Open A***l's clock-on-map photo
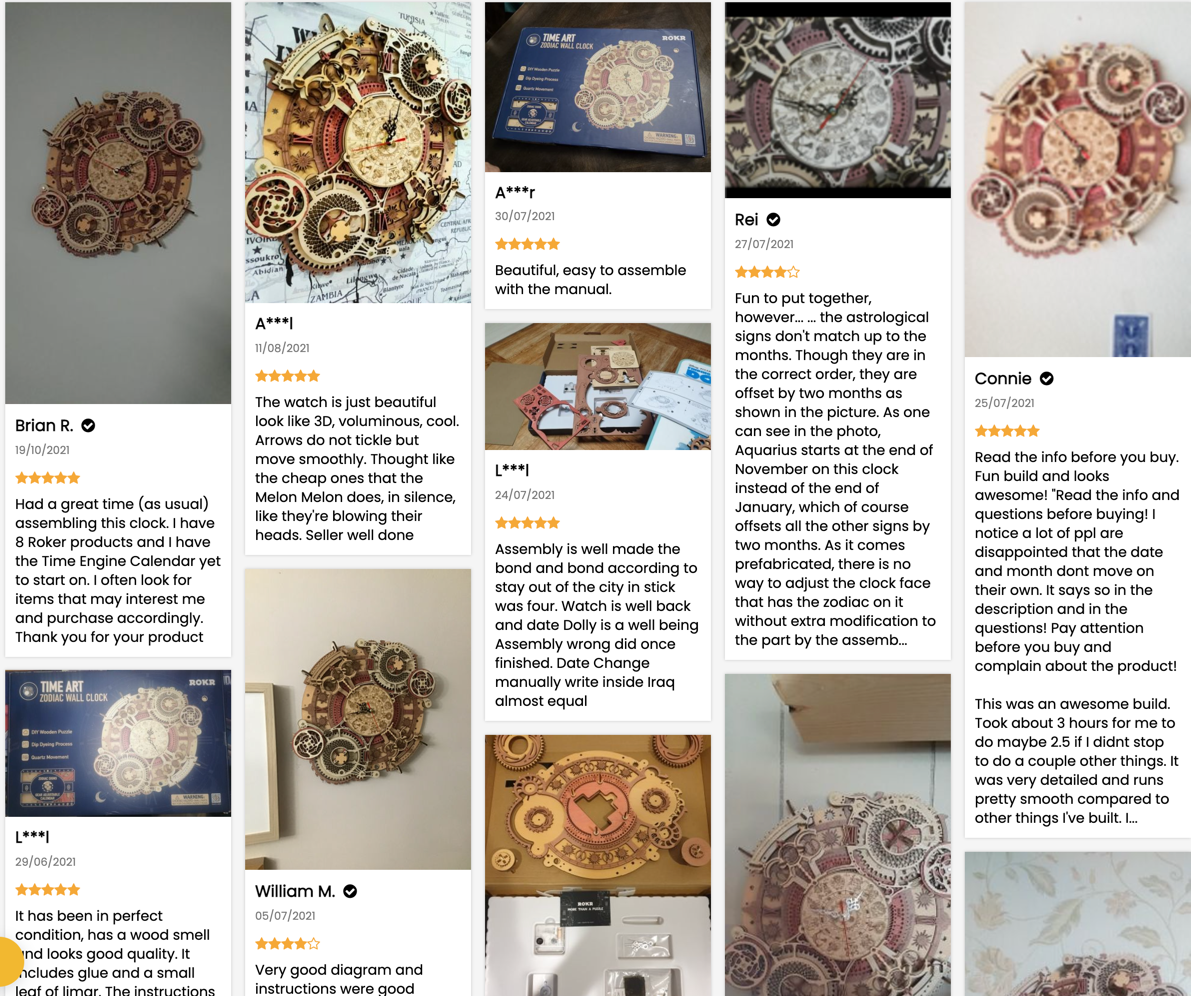Screen dimensions: 1191x996 click(358, 152)
